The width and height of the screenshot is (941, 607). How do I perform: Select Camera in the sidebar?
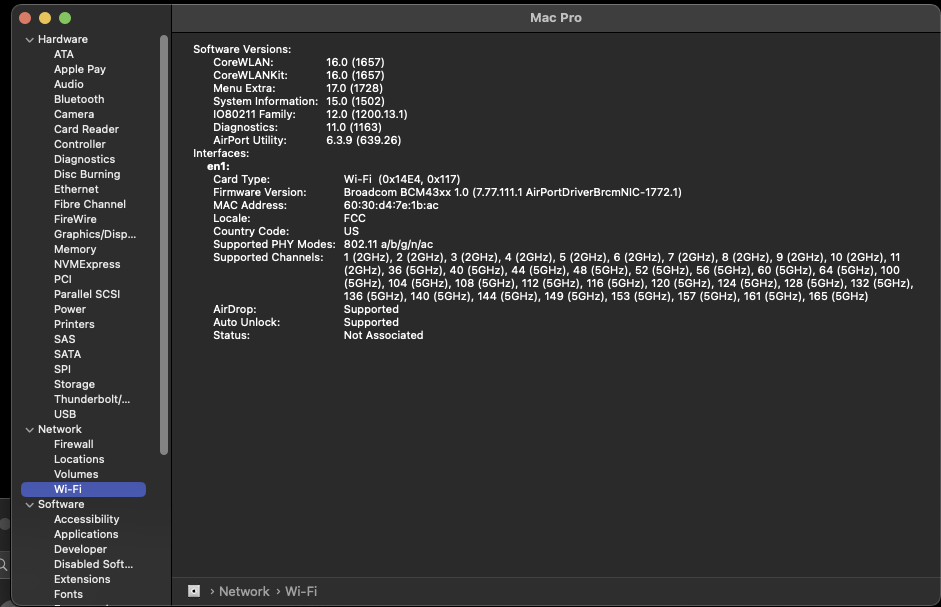click(x=74, y=114)
